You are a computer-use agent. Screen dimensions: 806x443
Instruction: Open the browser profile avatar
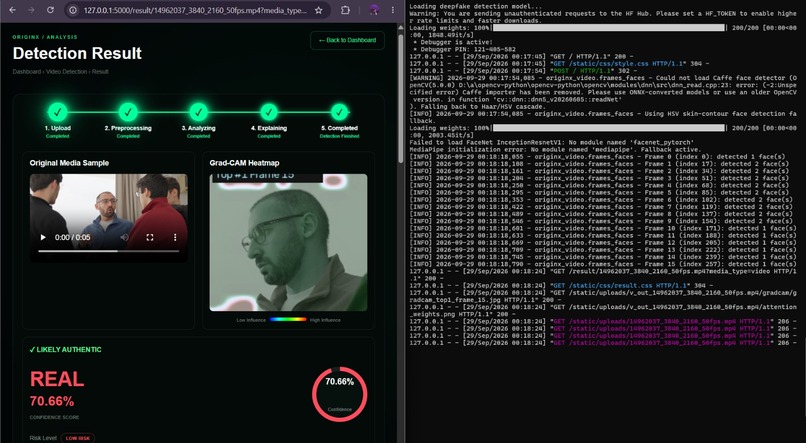pos(374,10)
